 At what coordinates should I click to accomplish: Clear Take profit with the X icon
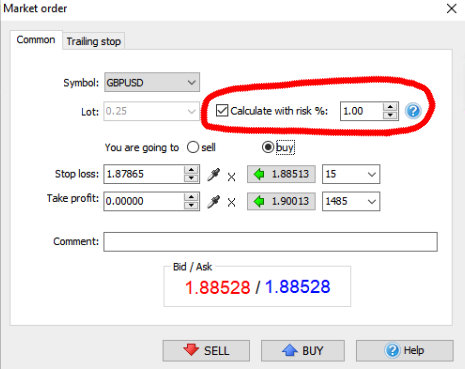[x=231, y=202]
